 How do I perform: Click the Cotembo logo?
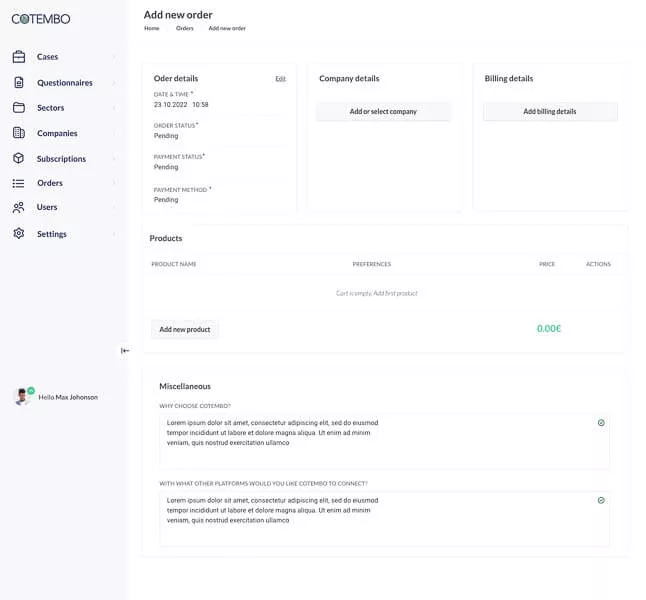(x=41, y=19)
